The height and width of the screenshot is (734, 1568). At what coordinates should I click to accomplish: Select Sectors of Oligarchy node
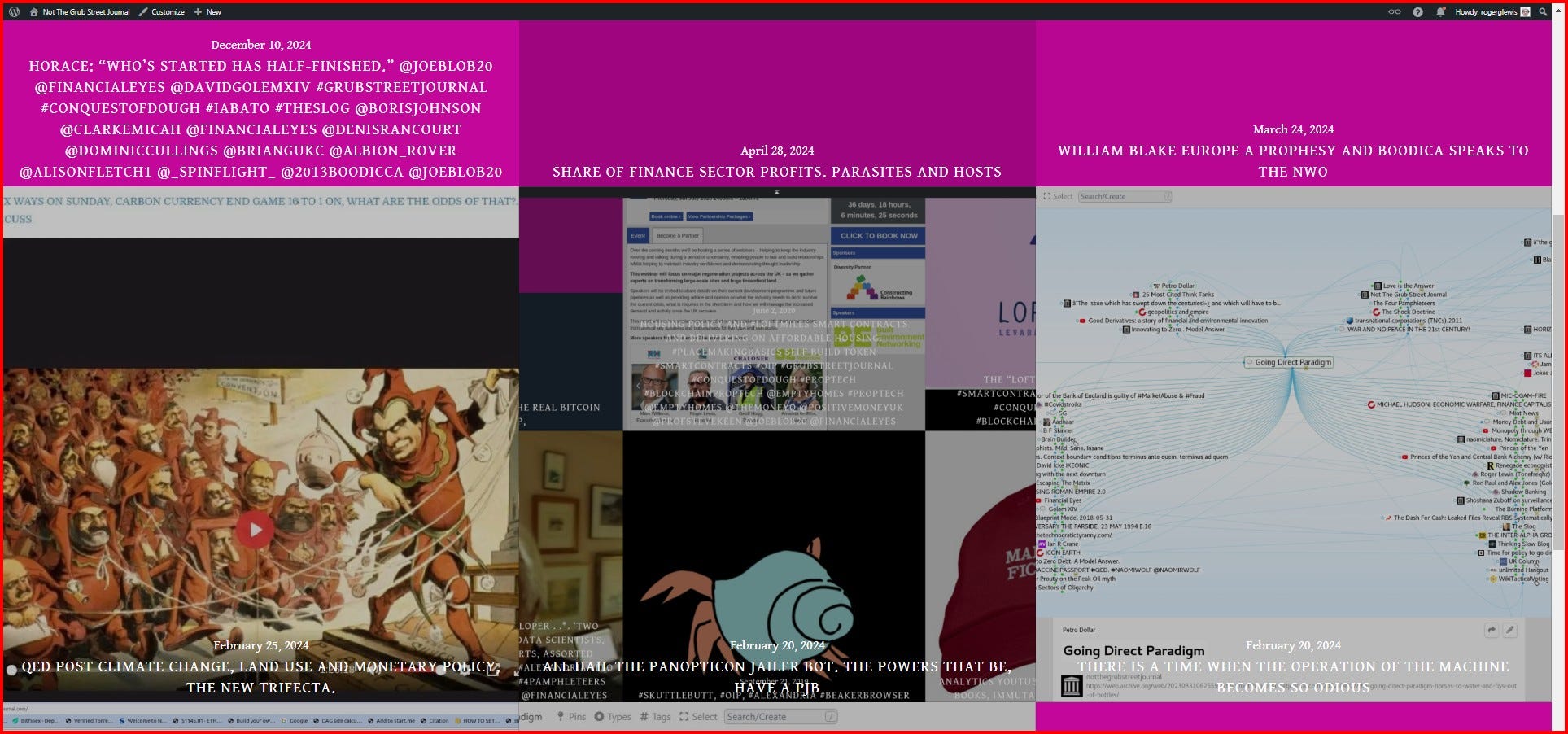click(x=1065, y=588)
